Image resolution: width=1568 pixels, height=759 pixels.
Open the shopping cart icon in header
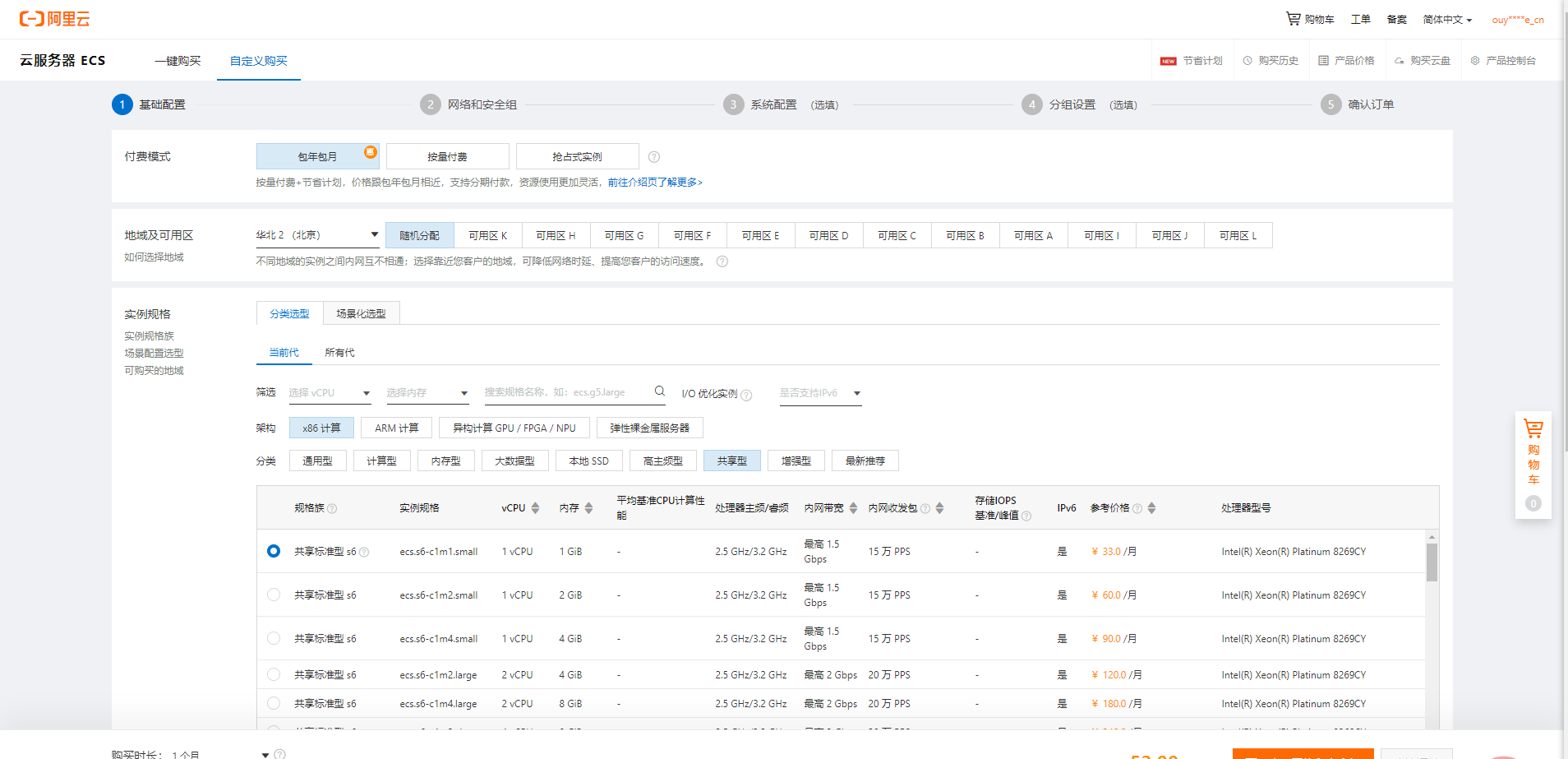point(1293,18)
